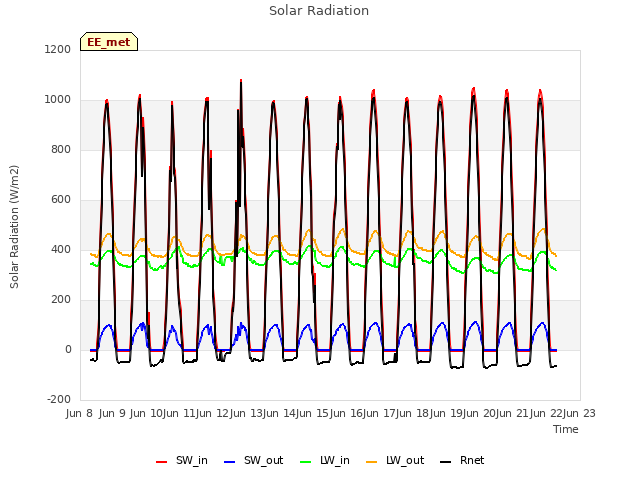Image resolution: width=640 pixels, height=480 pixels.
Task: Click the y-axis label Solar Radiation (W/m2)
Action: click(x=14, y=227)
